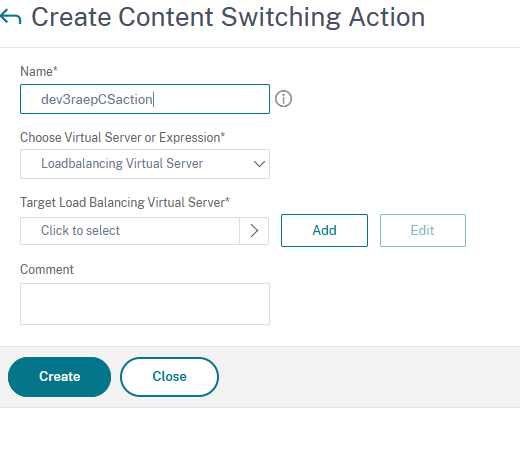Click the Loadbalancing Virtual Server selected text
This screenshot has width=520, height=449.
122,164
